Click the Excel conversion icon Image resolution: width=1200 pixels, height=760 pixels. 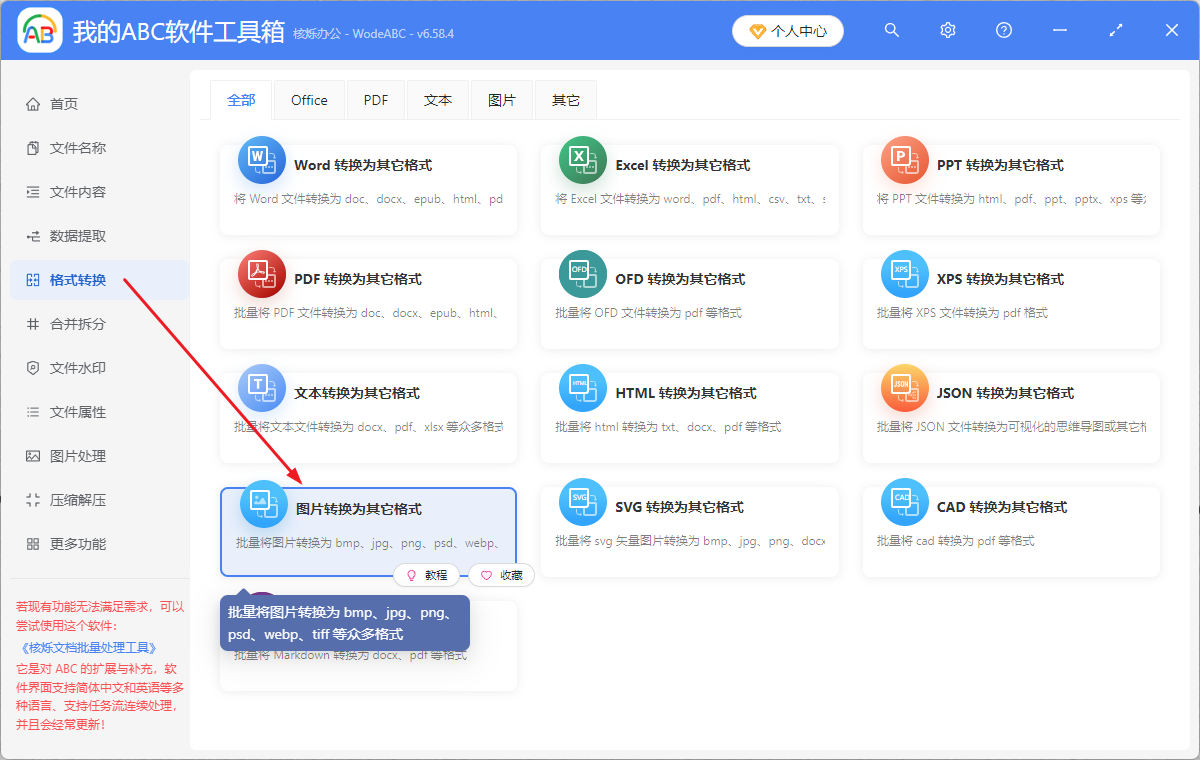tap(582, 160)
